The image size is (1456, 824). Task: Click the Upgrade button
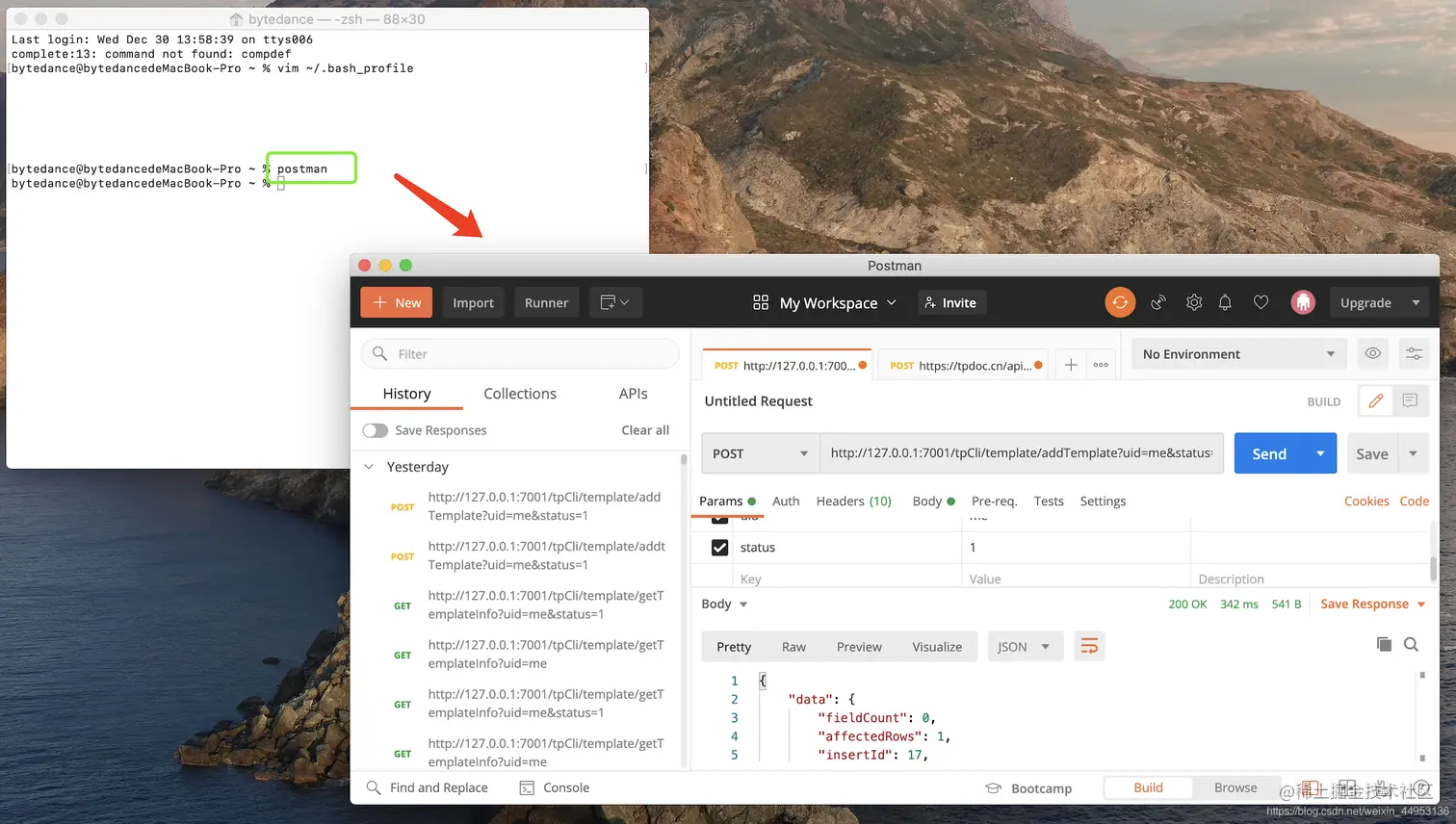click(1365, 302)
